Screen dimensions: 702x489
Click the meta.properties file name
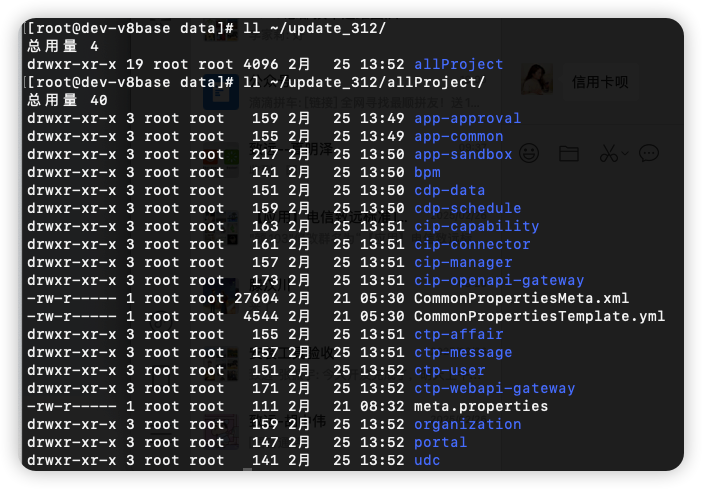point(481,407)
